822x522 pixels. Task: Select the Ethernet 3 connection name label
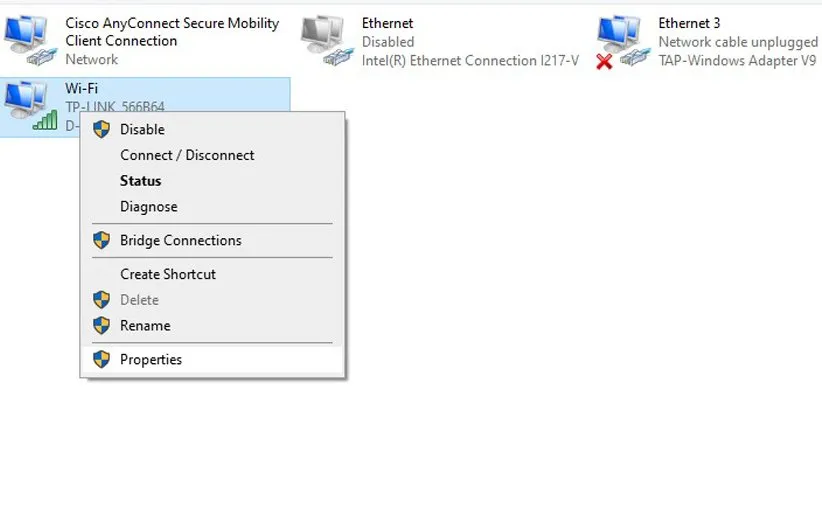pyautogui.click(x=689, y=23)
